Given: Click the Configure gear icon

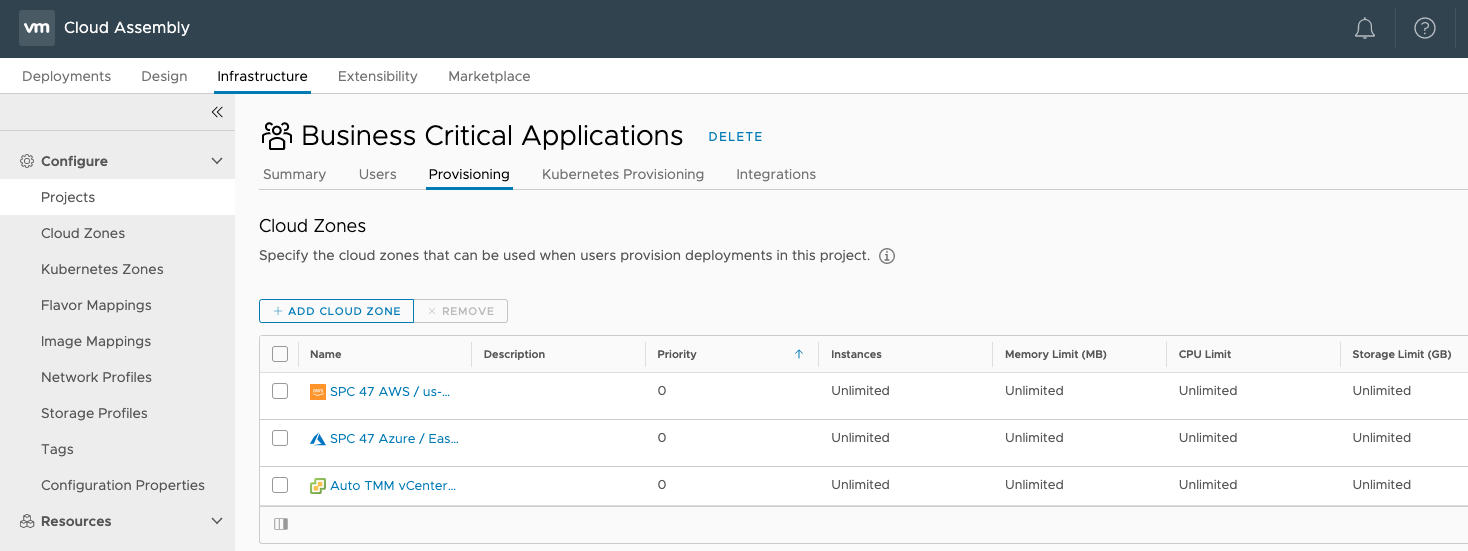Looking at the screenshot, I should pos(27,161).
